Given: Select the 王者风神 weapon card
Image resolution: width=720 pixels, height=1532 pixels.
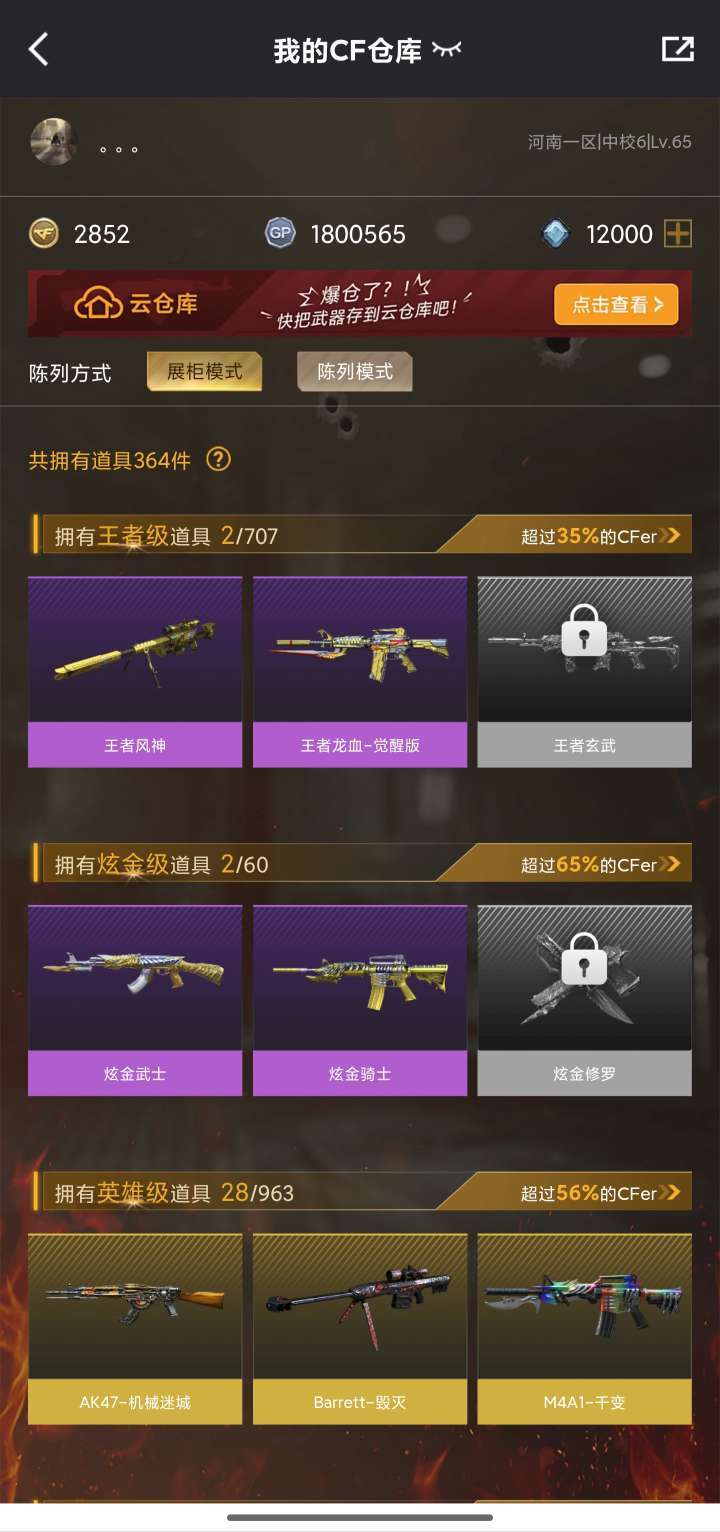Looking at the screenshot, I should pyautogui.click(x=135, y=672).
